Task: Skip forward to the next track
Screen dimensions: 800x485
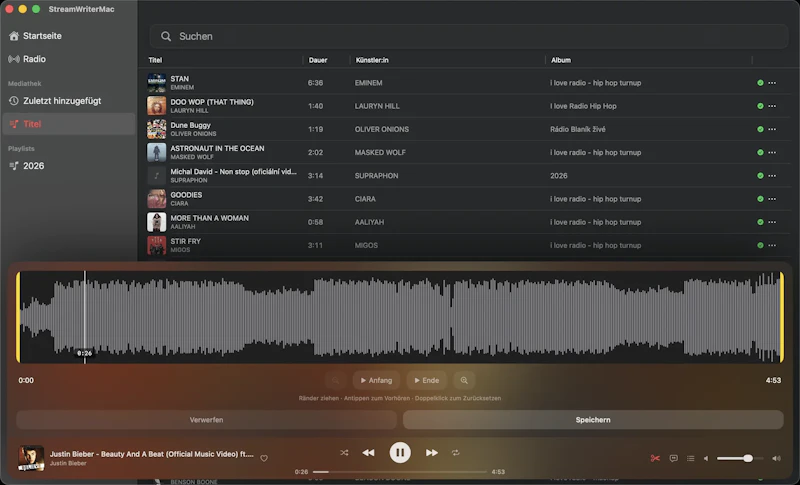Action: (432, 452)
